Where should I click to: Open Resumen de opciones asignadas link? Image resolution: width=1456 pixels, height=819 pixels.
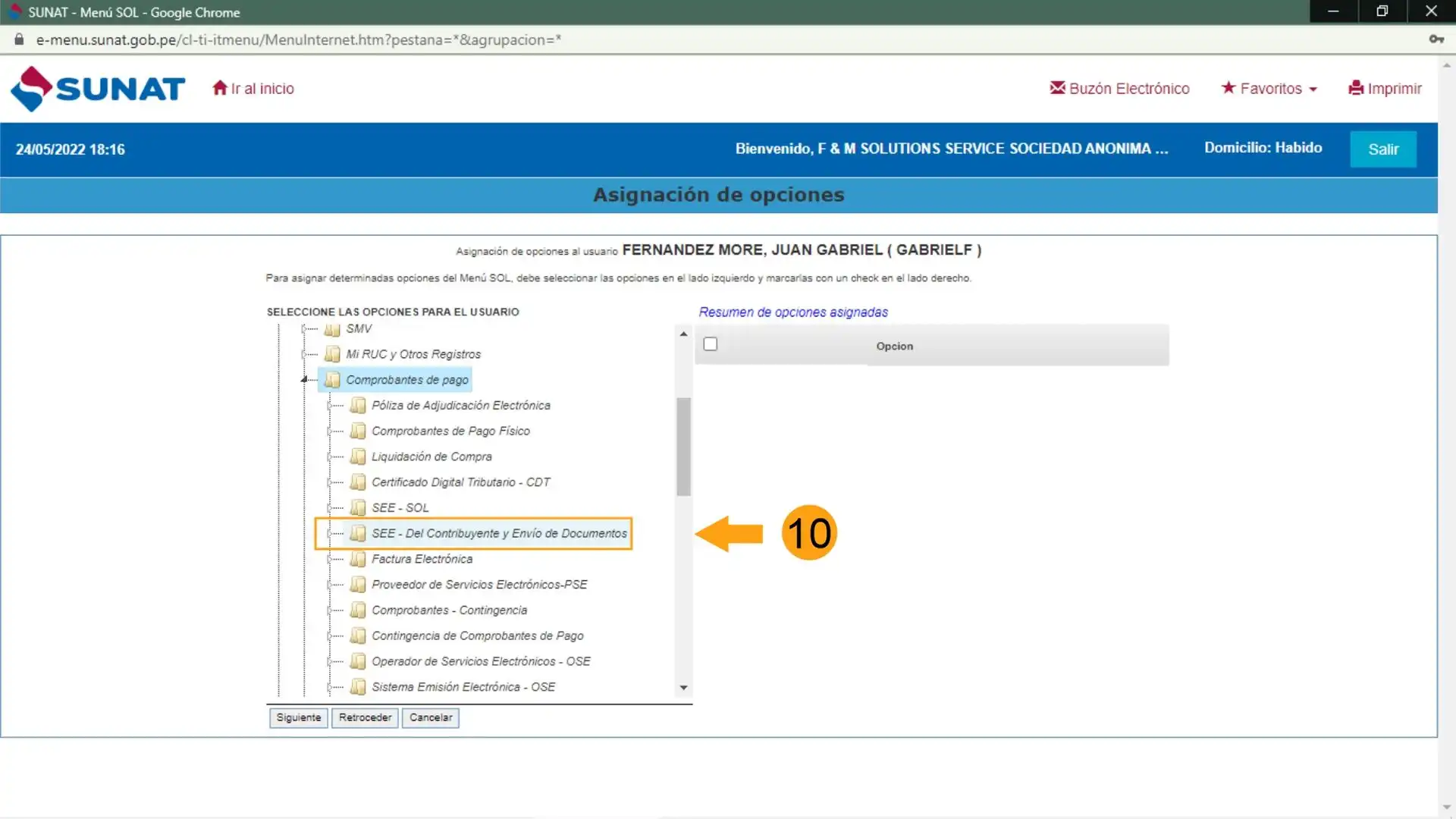793,312
